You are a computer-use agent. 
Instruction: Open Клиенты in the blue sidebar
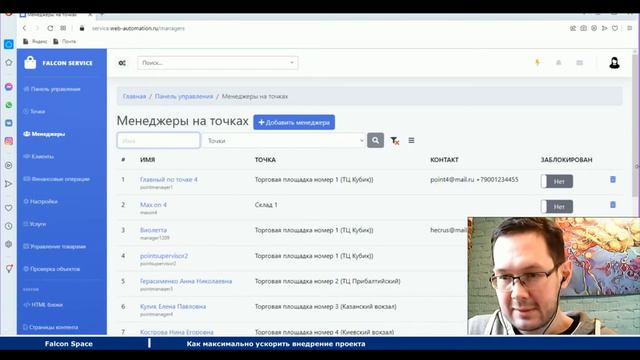pyautogui.click(x=39, y=156)
